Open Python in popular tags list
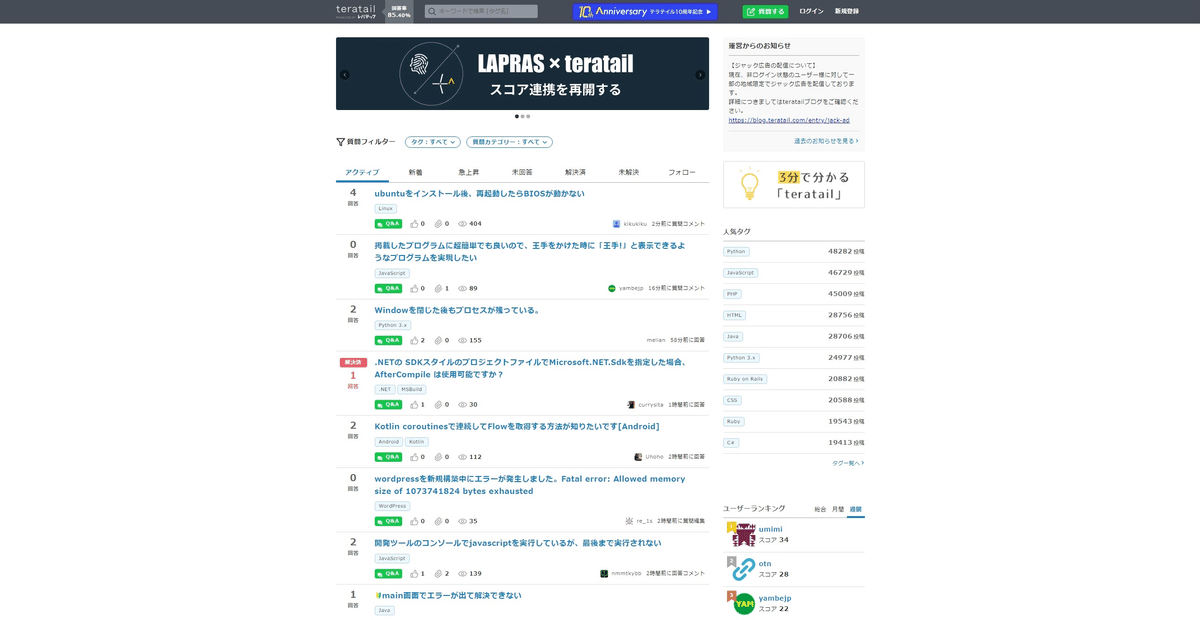This screenshot has height=620, width=1200. coord(736,252)
